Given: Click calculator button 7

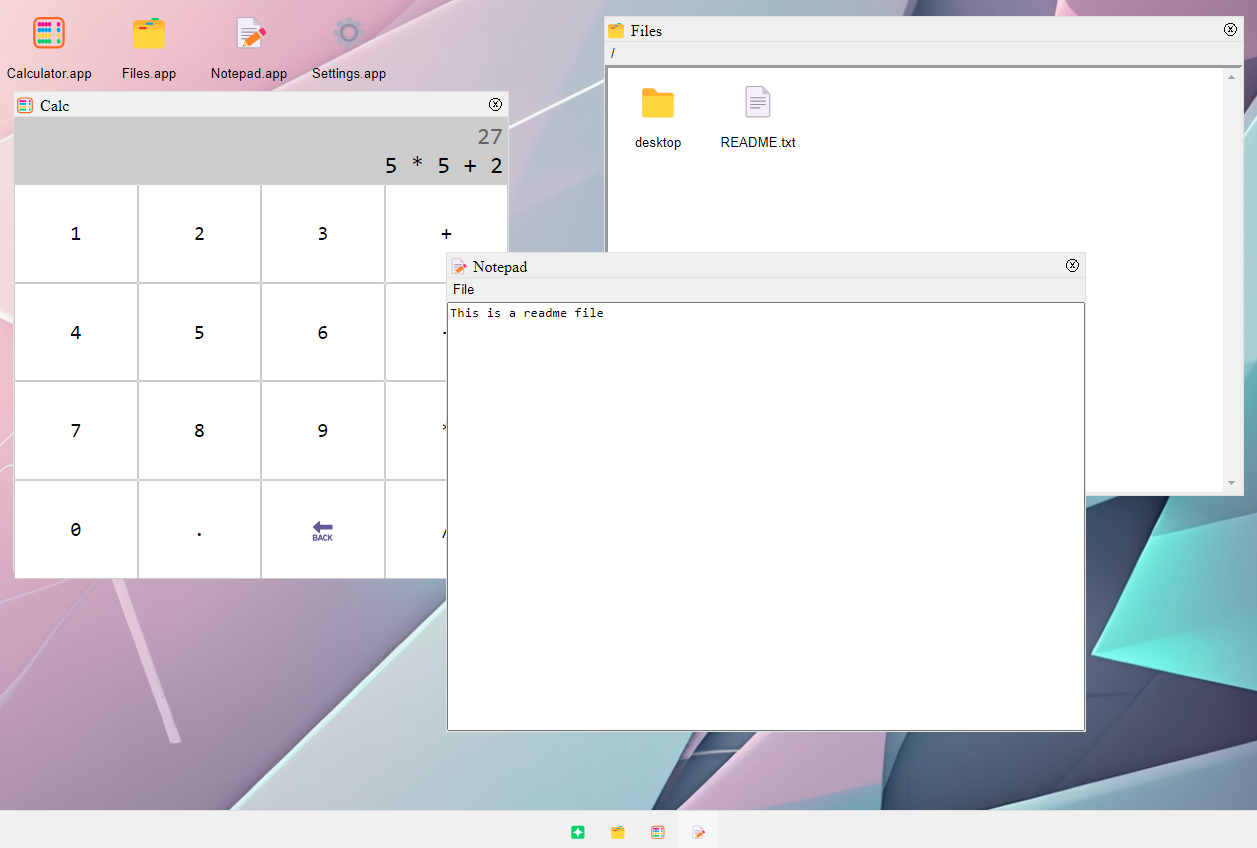Looking at the screenshot, I should (76, 431).
